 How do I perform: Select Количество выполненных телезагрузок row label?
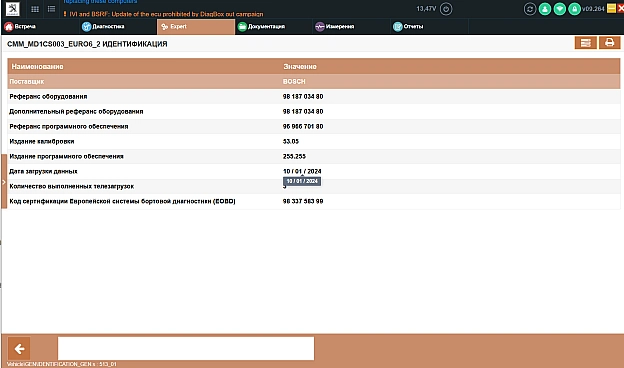coord(72,187)
